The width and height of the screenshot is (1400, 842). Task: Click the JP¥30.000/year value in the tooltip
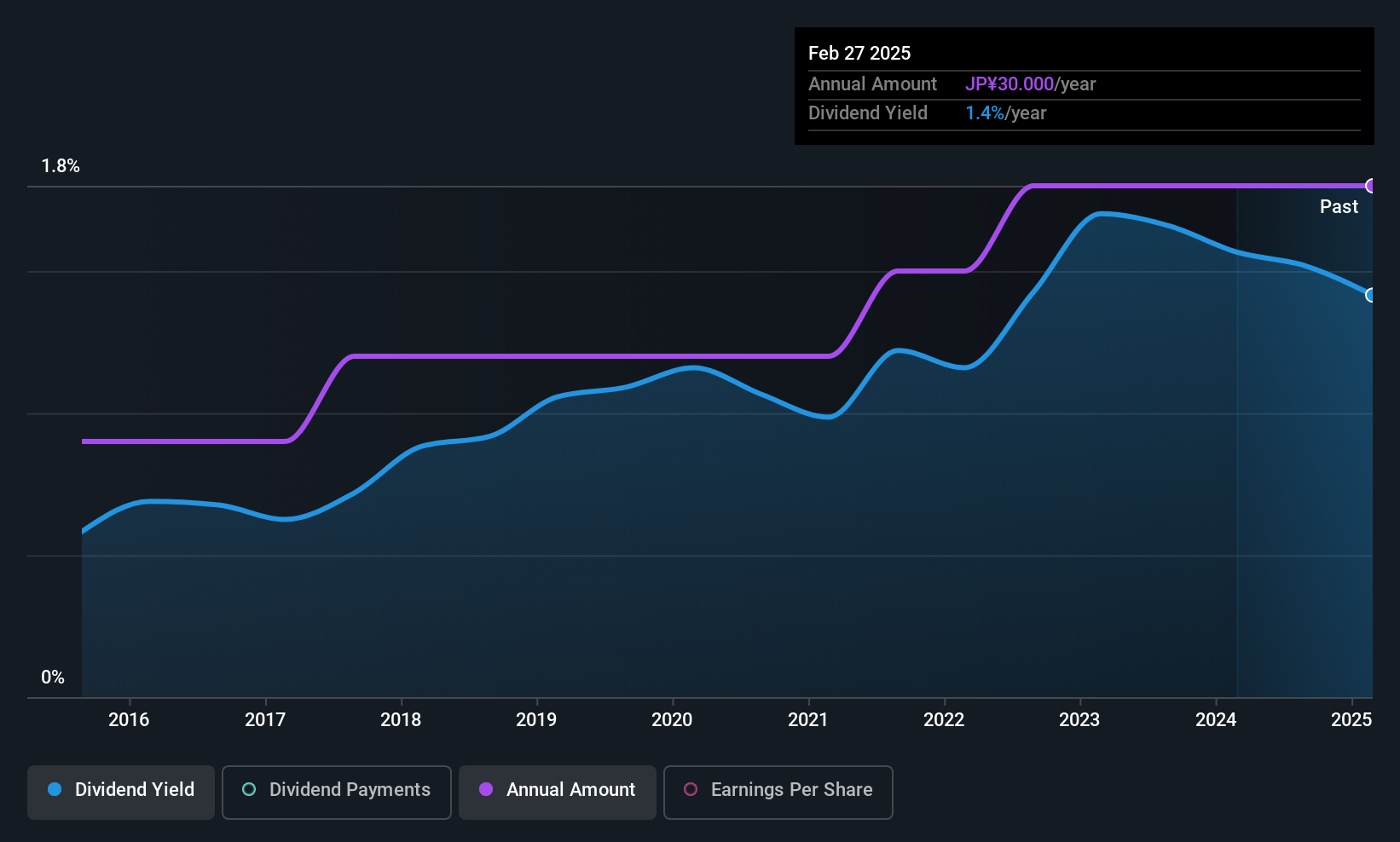(x=1030, y=84)
